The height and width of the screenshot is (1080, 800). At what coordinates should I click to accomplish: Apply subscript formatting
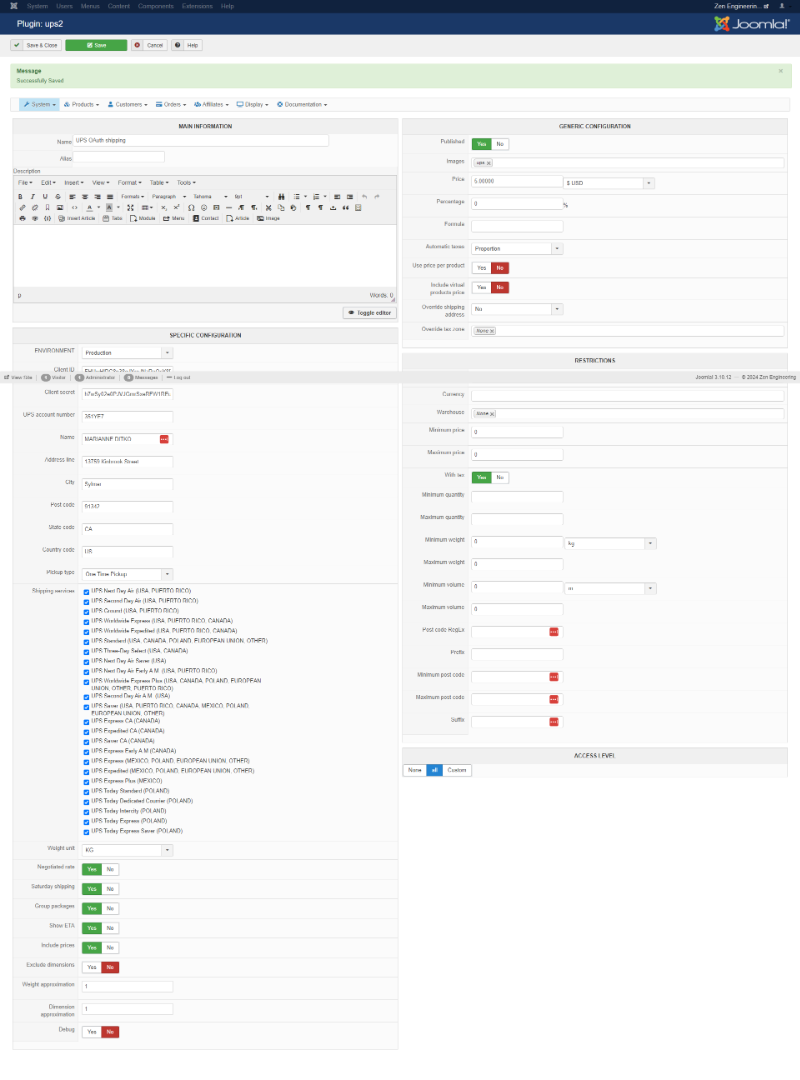click(x=164, y=207)
